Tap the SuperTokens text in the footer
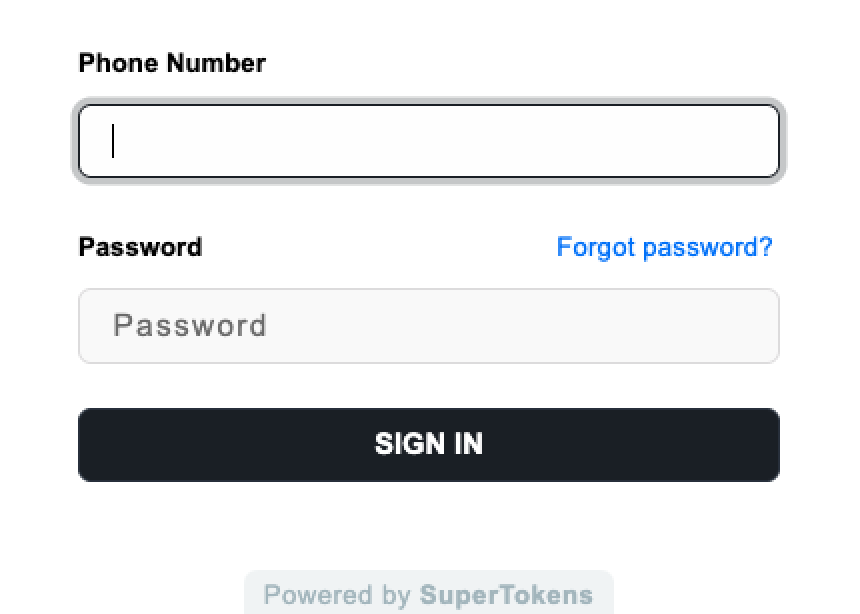The height and width of the screenshot is (614, 860). 506,595
